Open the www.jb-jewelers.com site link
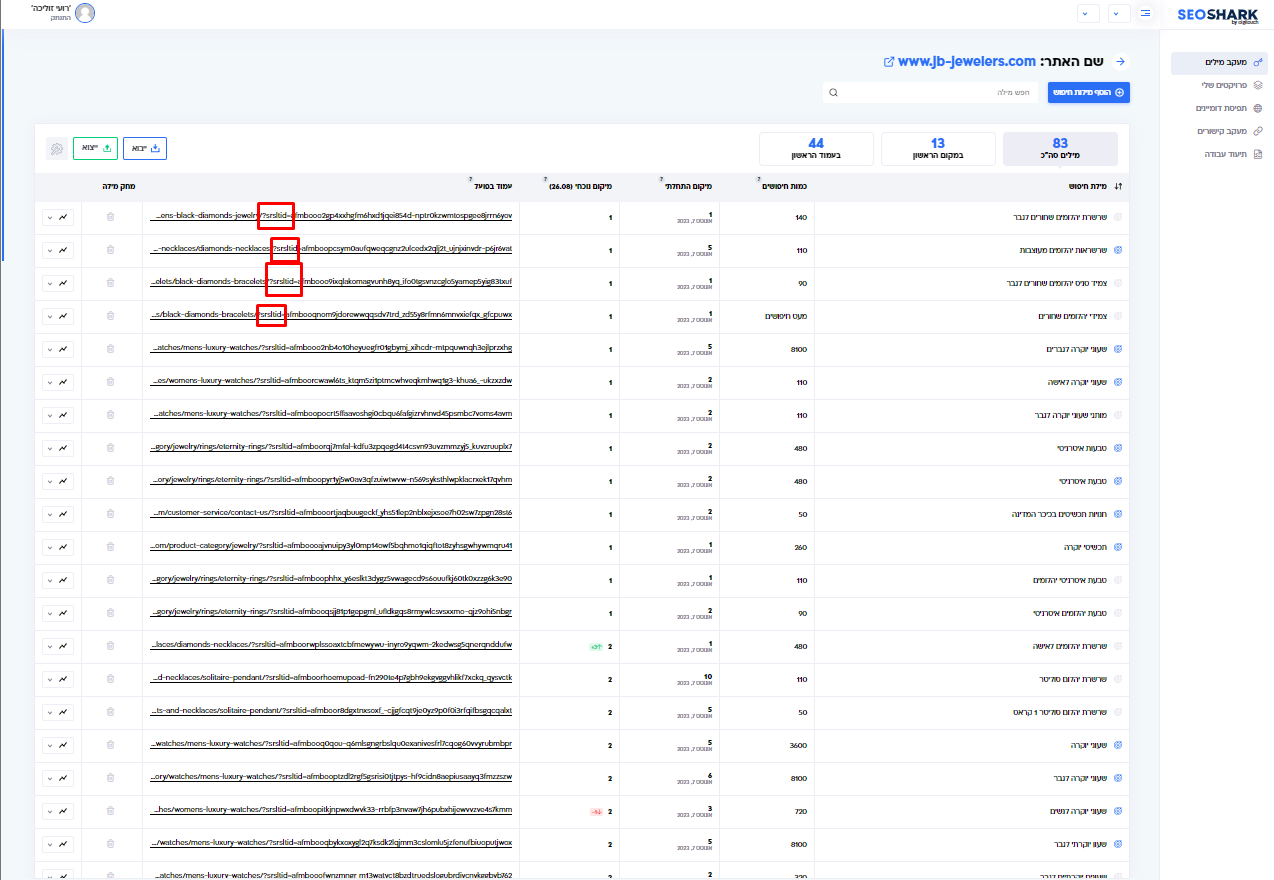Screen dimensions: 1274x880 click(967, 62)
